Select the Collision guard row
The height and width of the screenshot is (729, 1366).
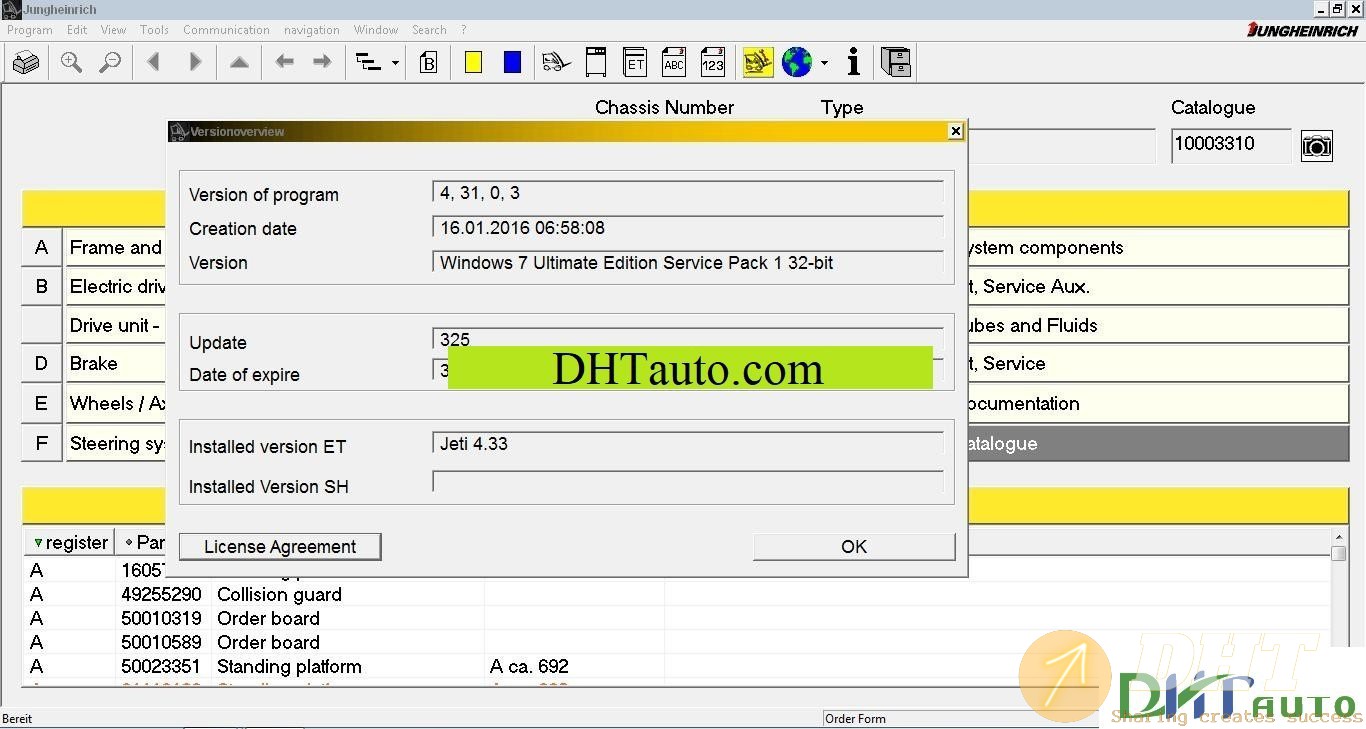(x=677, y=594)
